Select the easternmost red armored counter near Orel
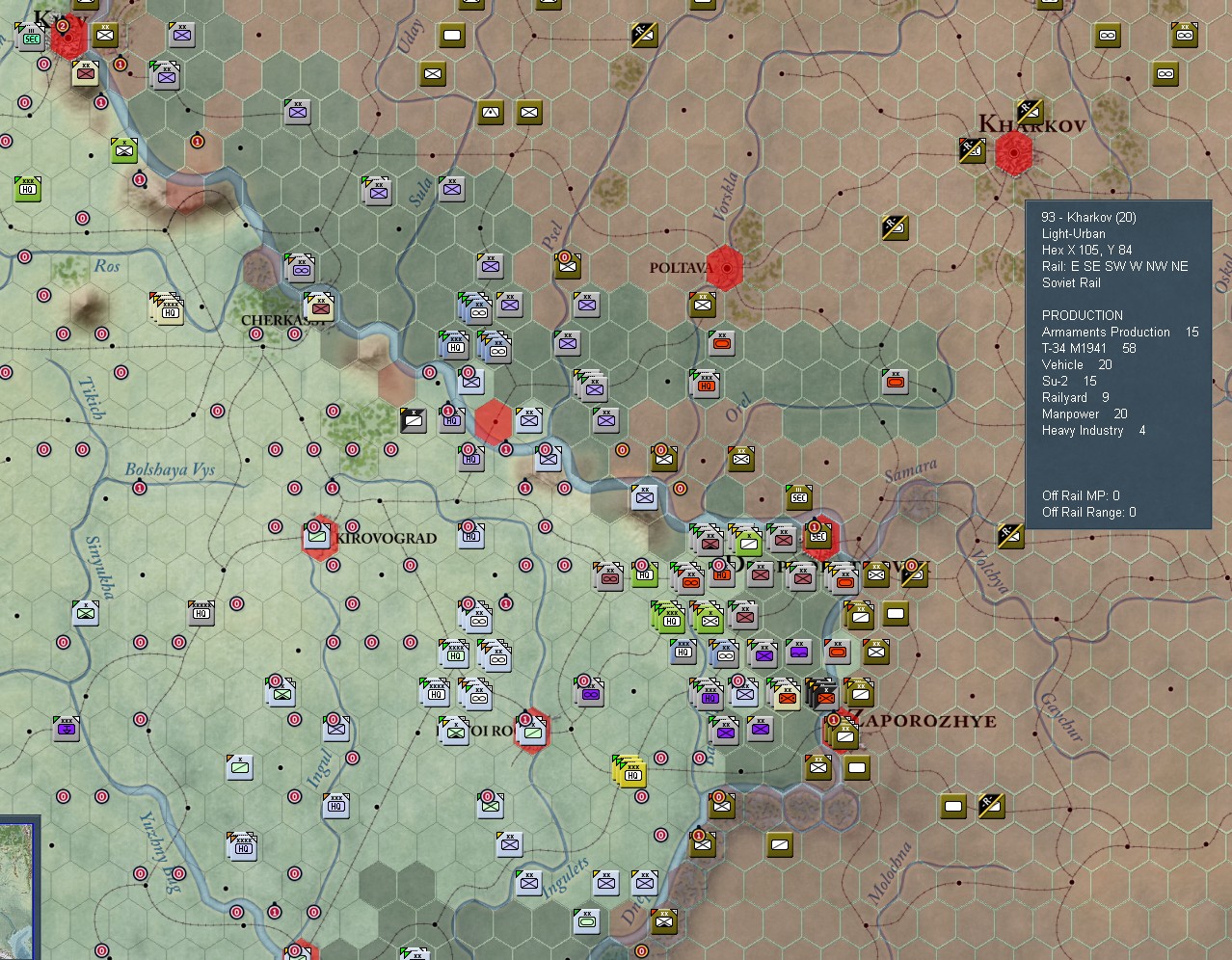 895,382
